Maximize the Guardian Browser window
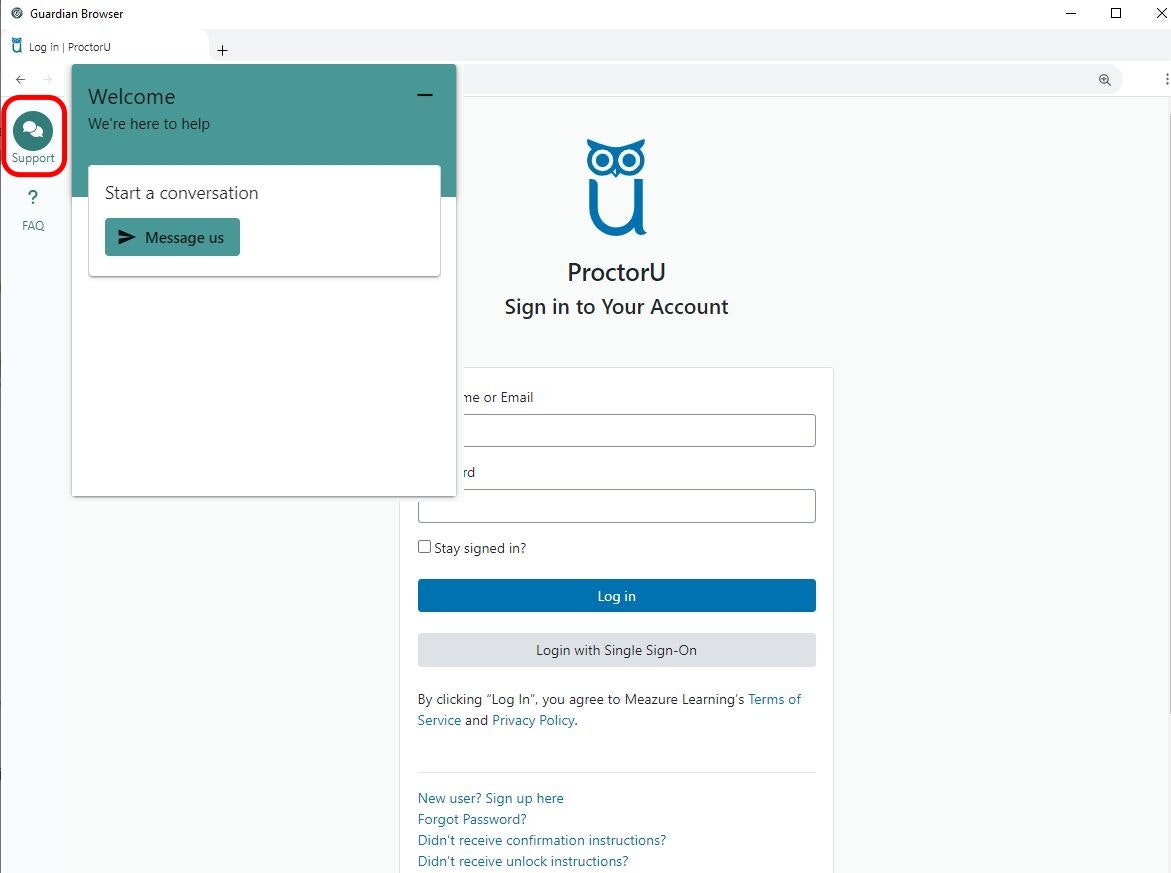This screenshot has height=873, width=1171. 1116,13
